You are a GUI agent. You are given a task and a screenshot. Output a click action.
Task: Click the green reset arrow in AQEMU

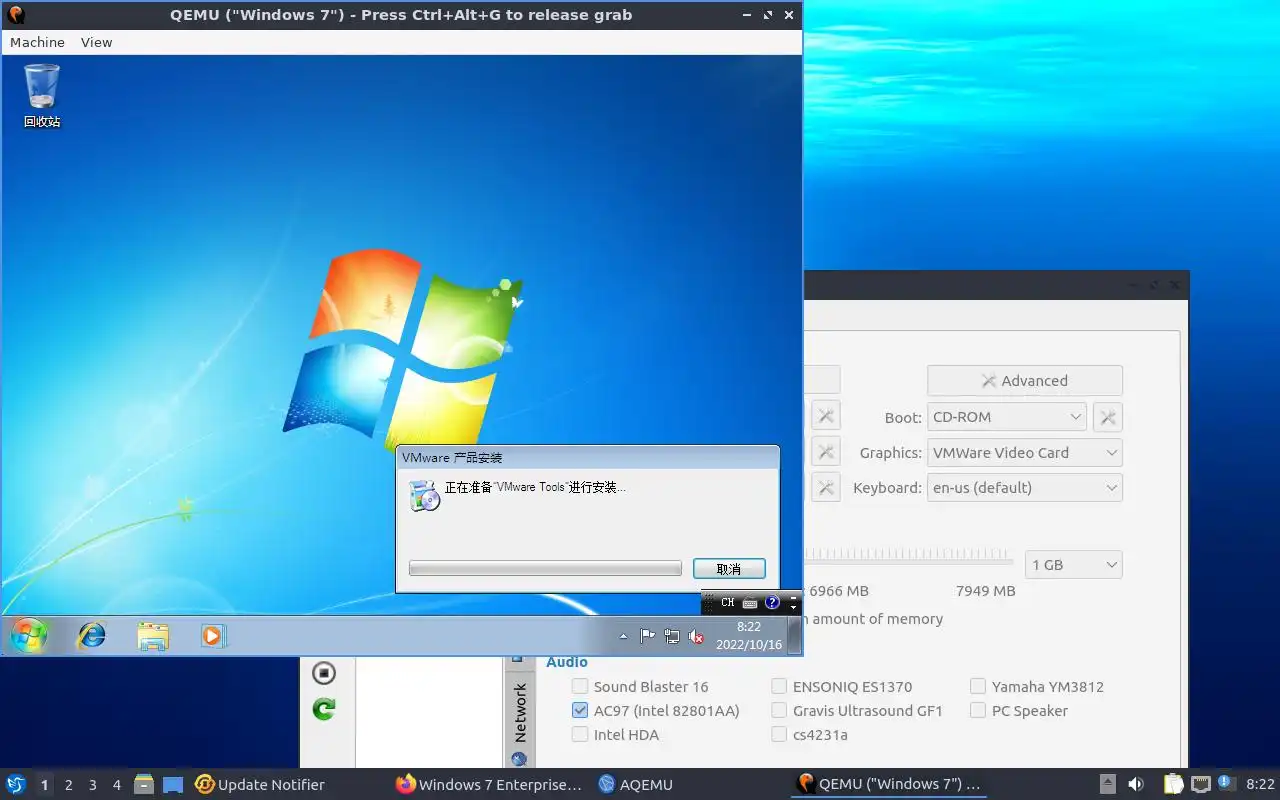coord(323,709)
